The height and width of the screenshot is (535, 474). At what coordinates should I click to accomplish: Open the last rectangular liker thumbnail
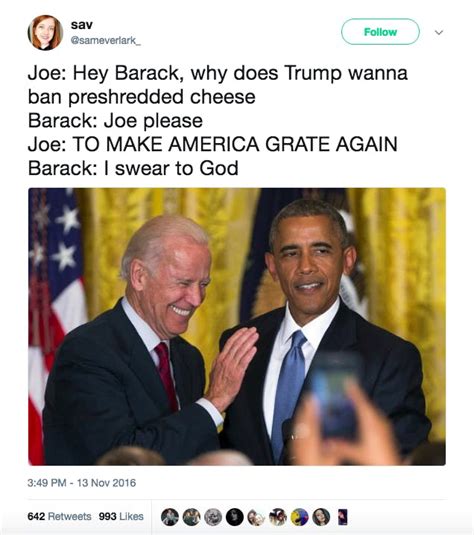click(x=343, y=517)
